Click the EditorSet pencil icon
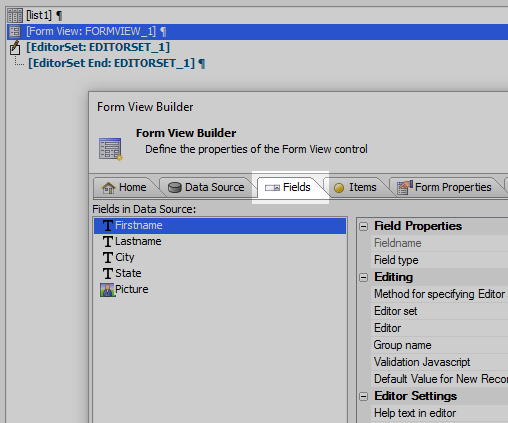 tap(15, 48)
